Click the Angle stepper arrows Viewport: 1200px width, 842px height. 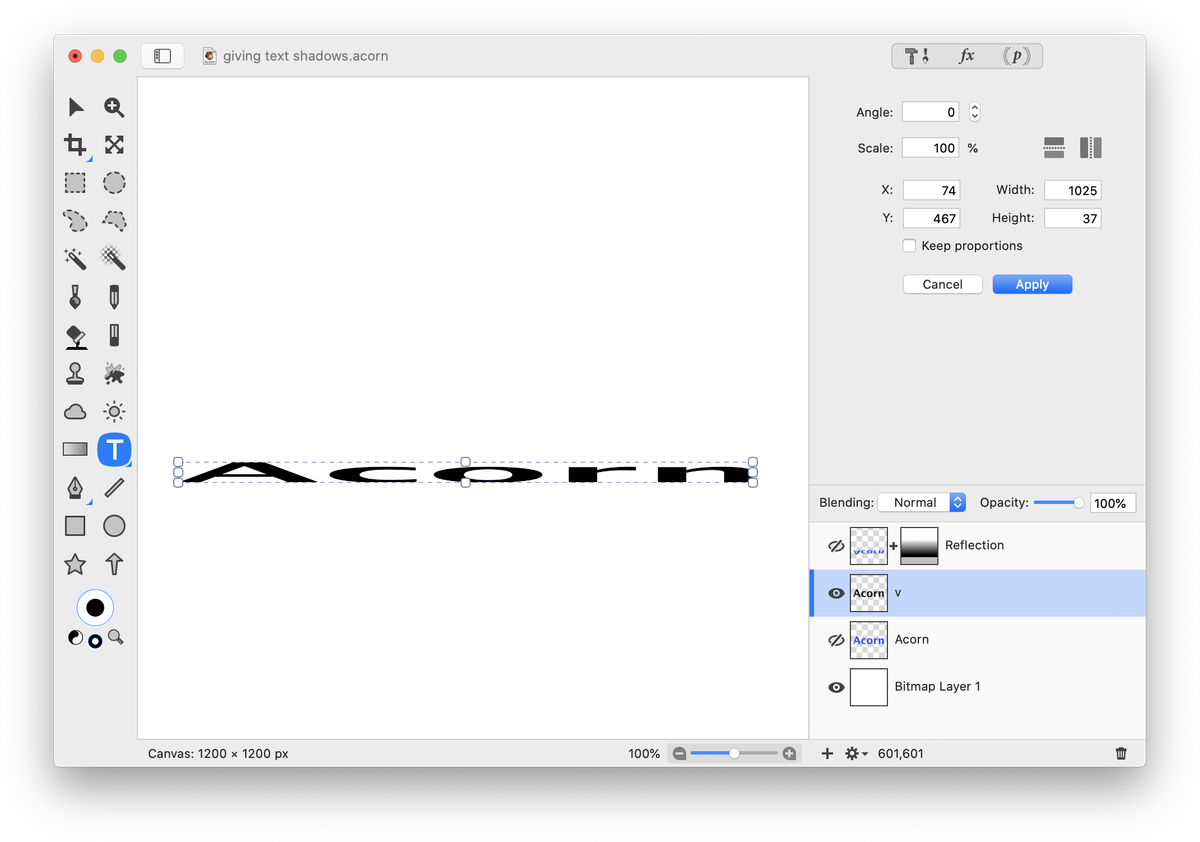975,112
